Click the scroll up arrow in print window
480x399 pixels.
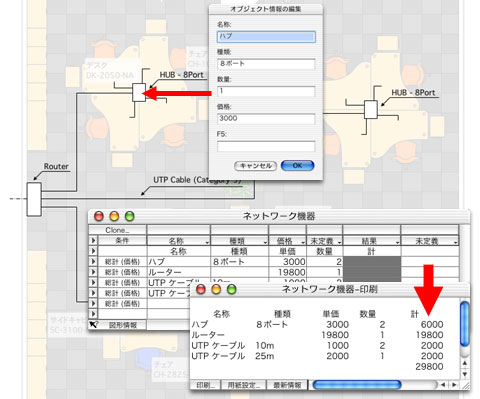465,363
